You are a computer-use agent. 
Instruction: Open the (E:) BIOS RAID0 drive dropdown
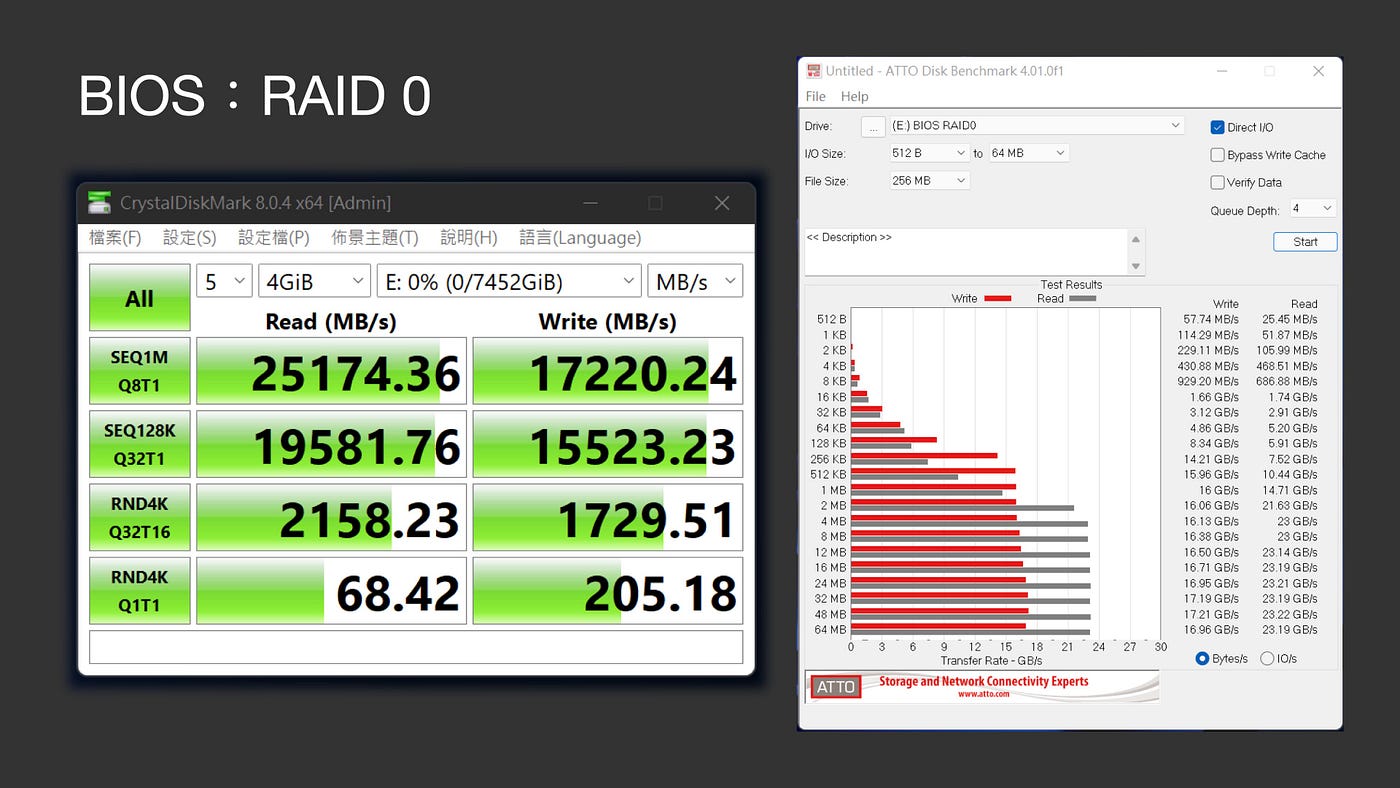[1037, 126]
